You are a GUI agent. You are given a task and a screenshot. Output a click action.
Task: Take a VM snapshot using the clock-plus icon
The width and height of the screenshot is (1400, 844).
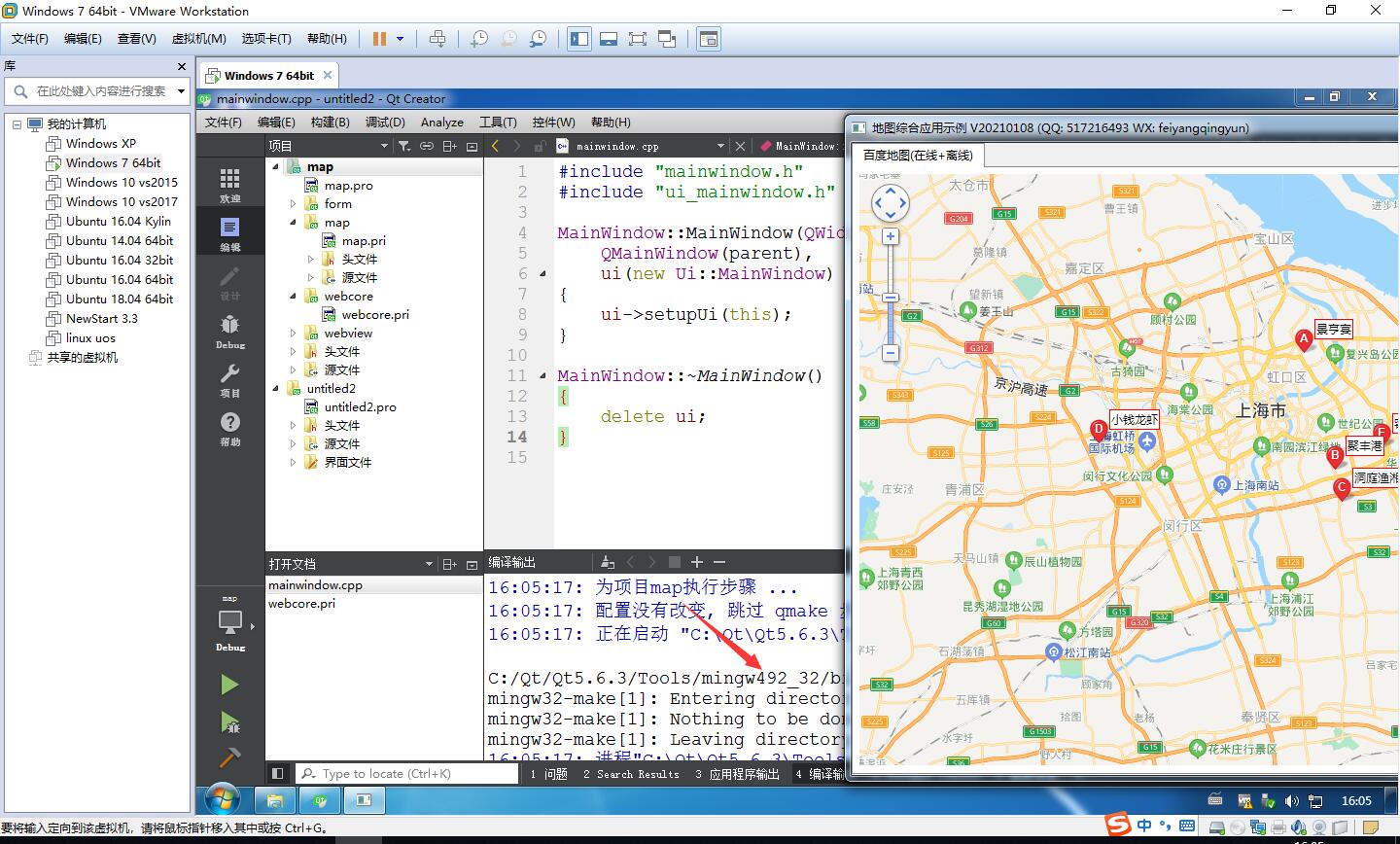click(x=478, y=39)
